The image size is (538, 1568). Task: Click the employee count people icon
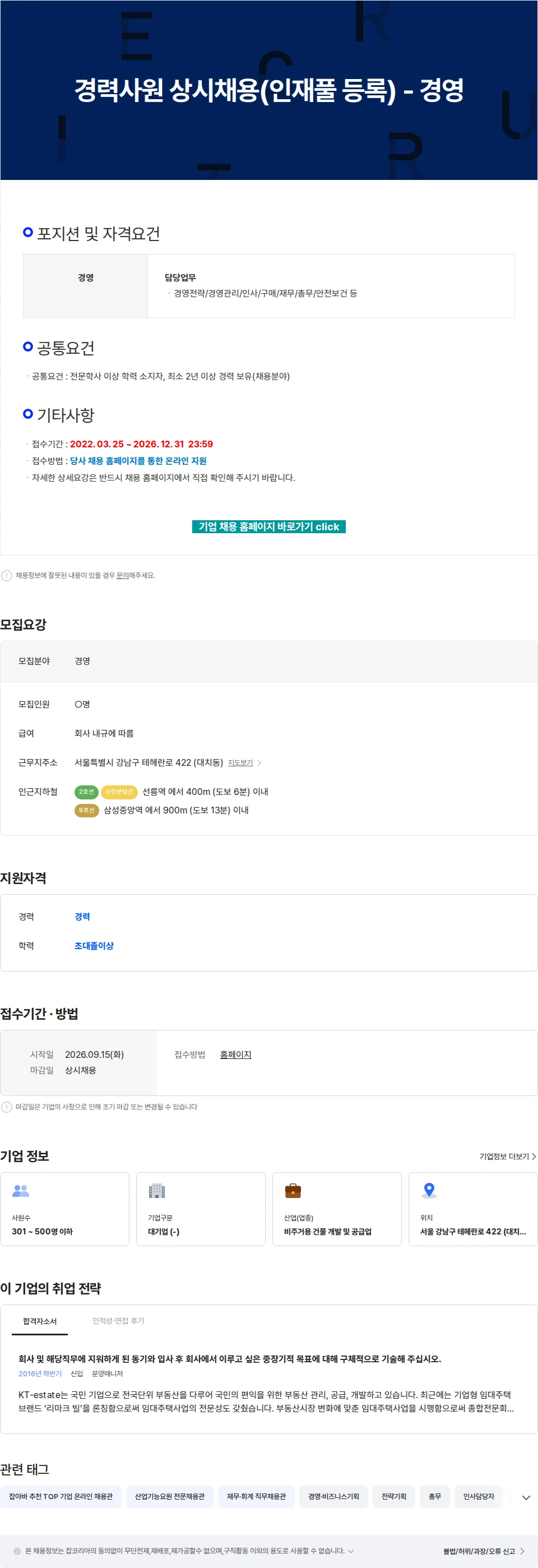point(21,1191)
